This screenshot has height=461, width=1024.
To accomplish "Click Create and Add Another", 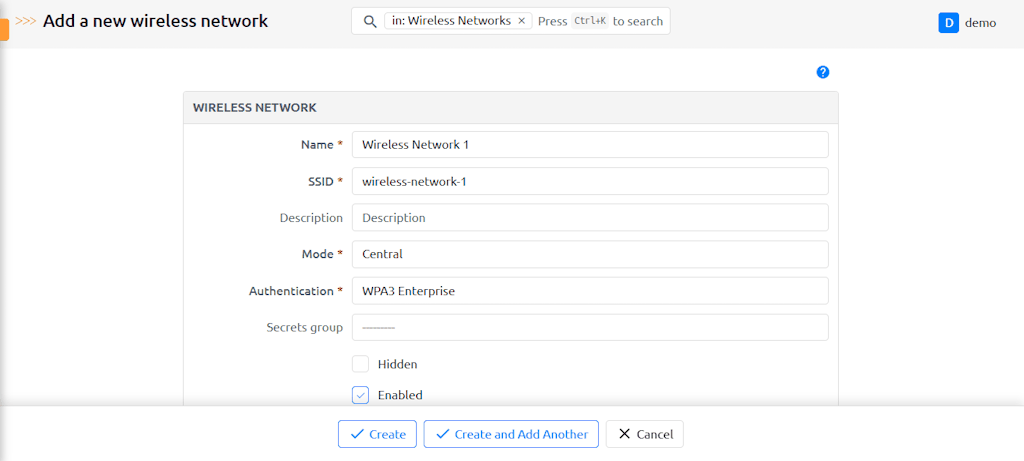I will [x=511, y=434].
